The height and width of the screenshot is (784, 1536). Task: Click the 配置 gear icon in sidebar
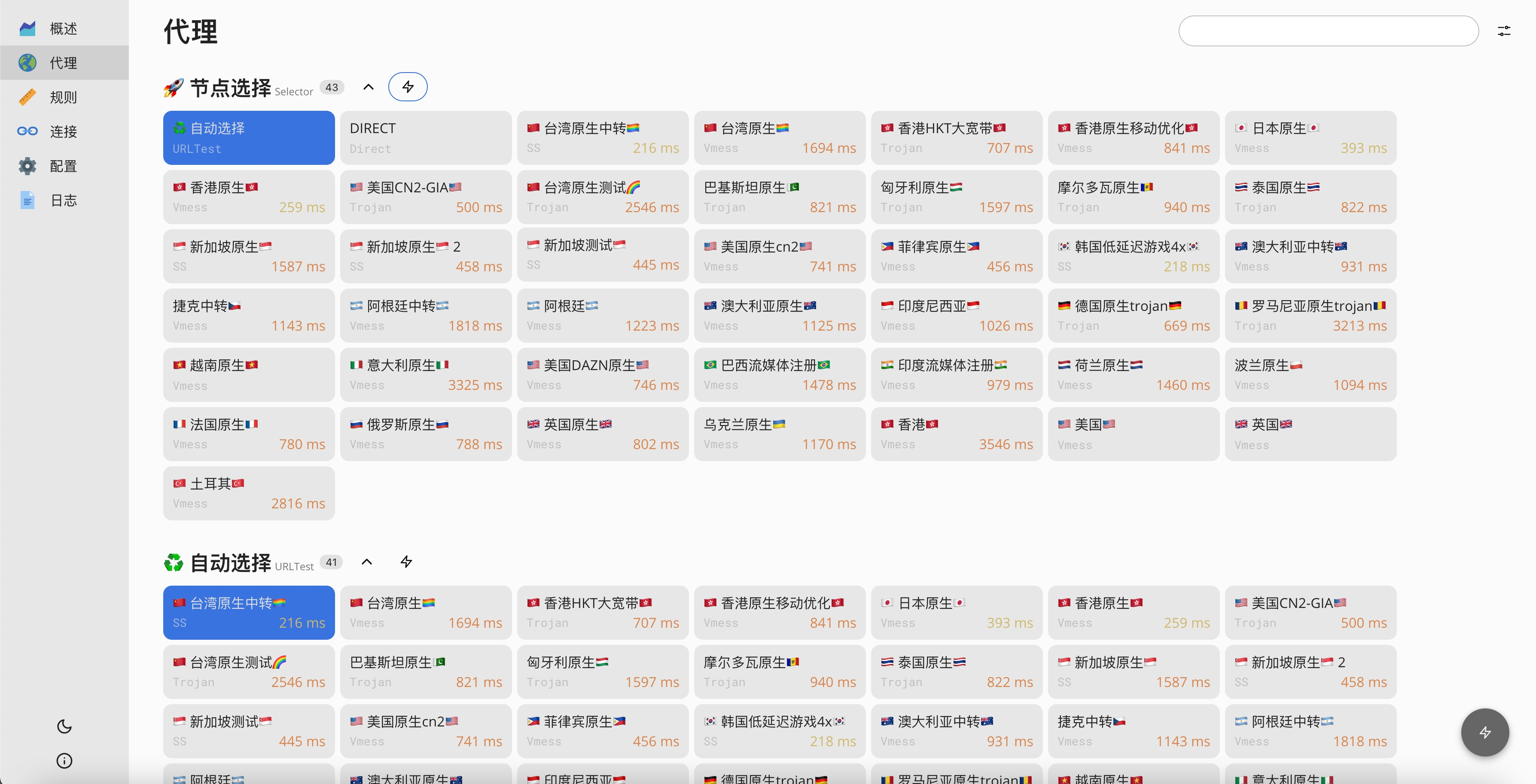click(27, 166)
